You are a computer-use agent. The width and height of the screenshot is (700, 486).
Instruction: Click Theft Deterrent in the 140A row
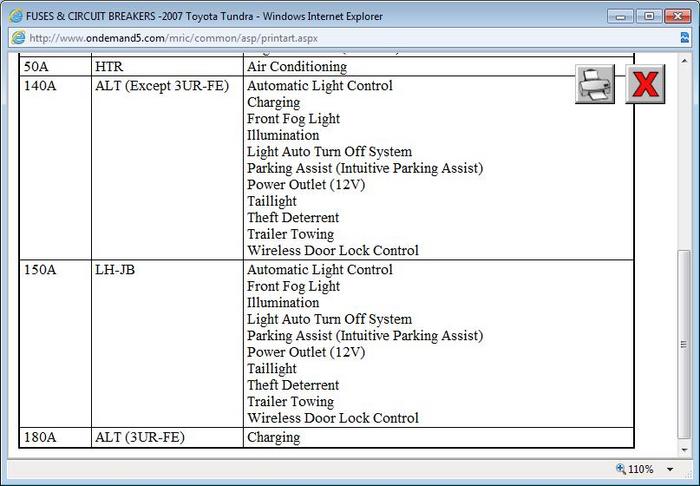293,218
